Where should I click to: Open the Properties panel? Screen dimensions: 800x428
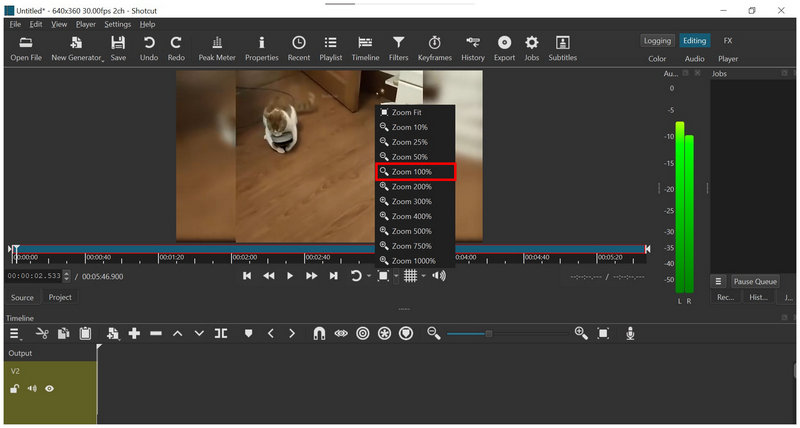pyautogui.click(x=262, y=49)
